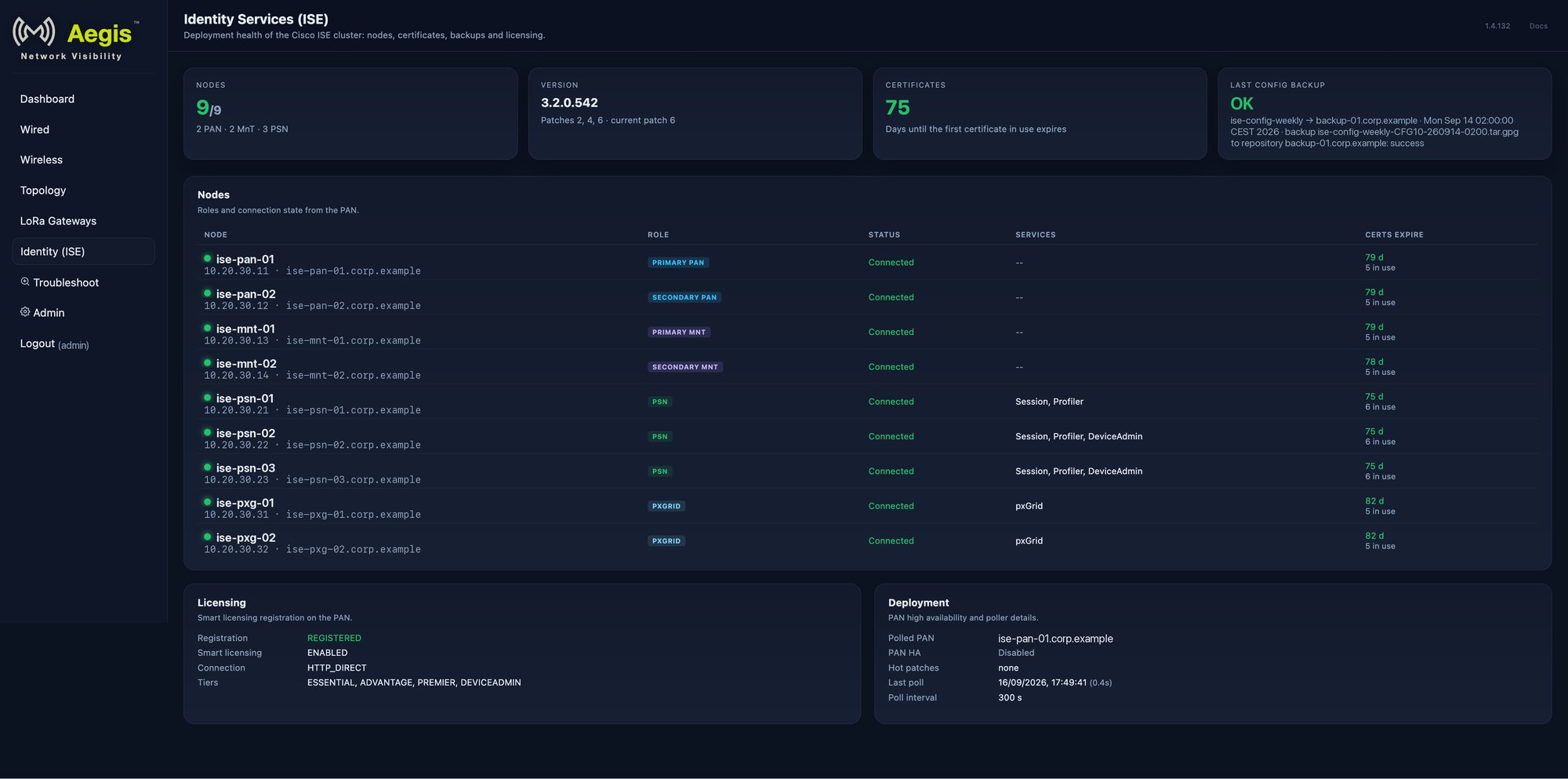Click green status dot beside ise-psn-02
The image size is (1568, 779).
[x=208, y=432]
